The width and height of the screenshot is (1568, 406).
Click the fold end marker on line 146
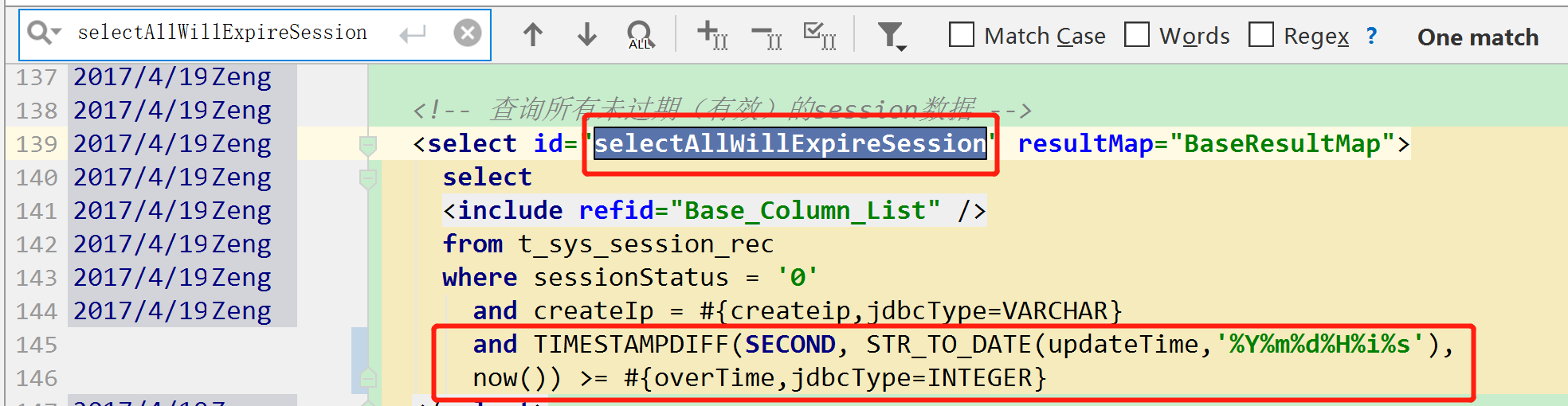(x=368, y=378)
